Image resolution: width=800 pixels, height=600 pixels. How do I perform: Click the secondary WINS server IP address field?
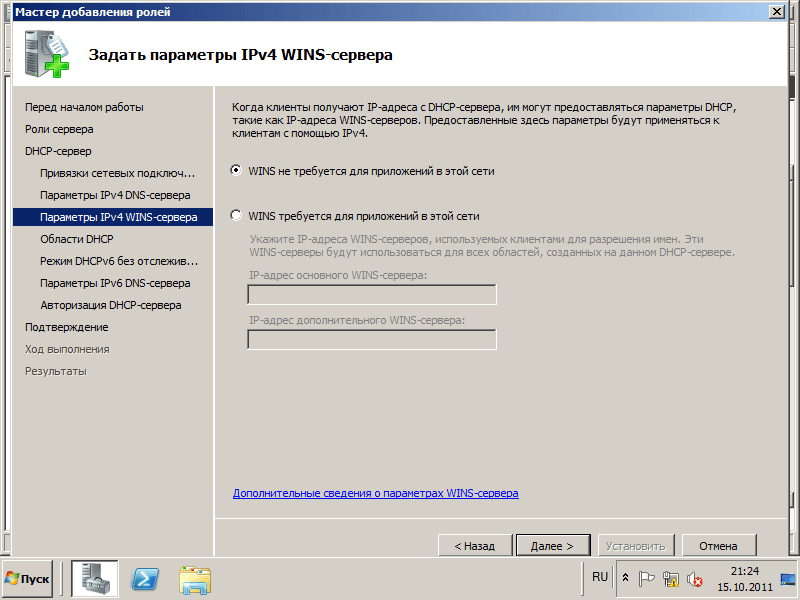pyautogui.click(x=371, y=339)
